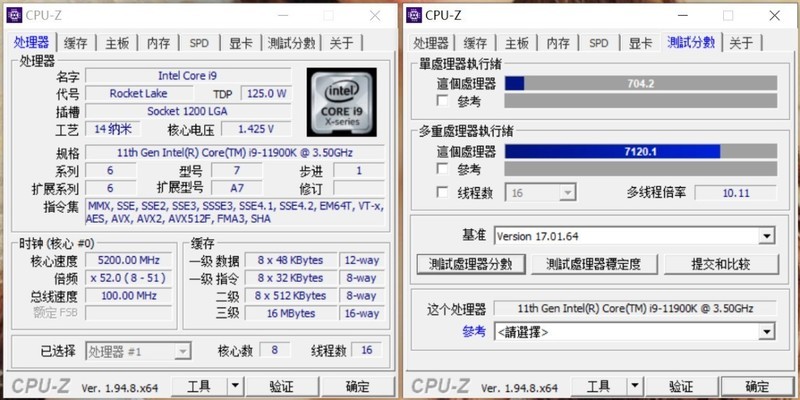Screen dimensions: 800x400
Task: Click 确定 button in right window
Action: click(757, 386)
